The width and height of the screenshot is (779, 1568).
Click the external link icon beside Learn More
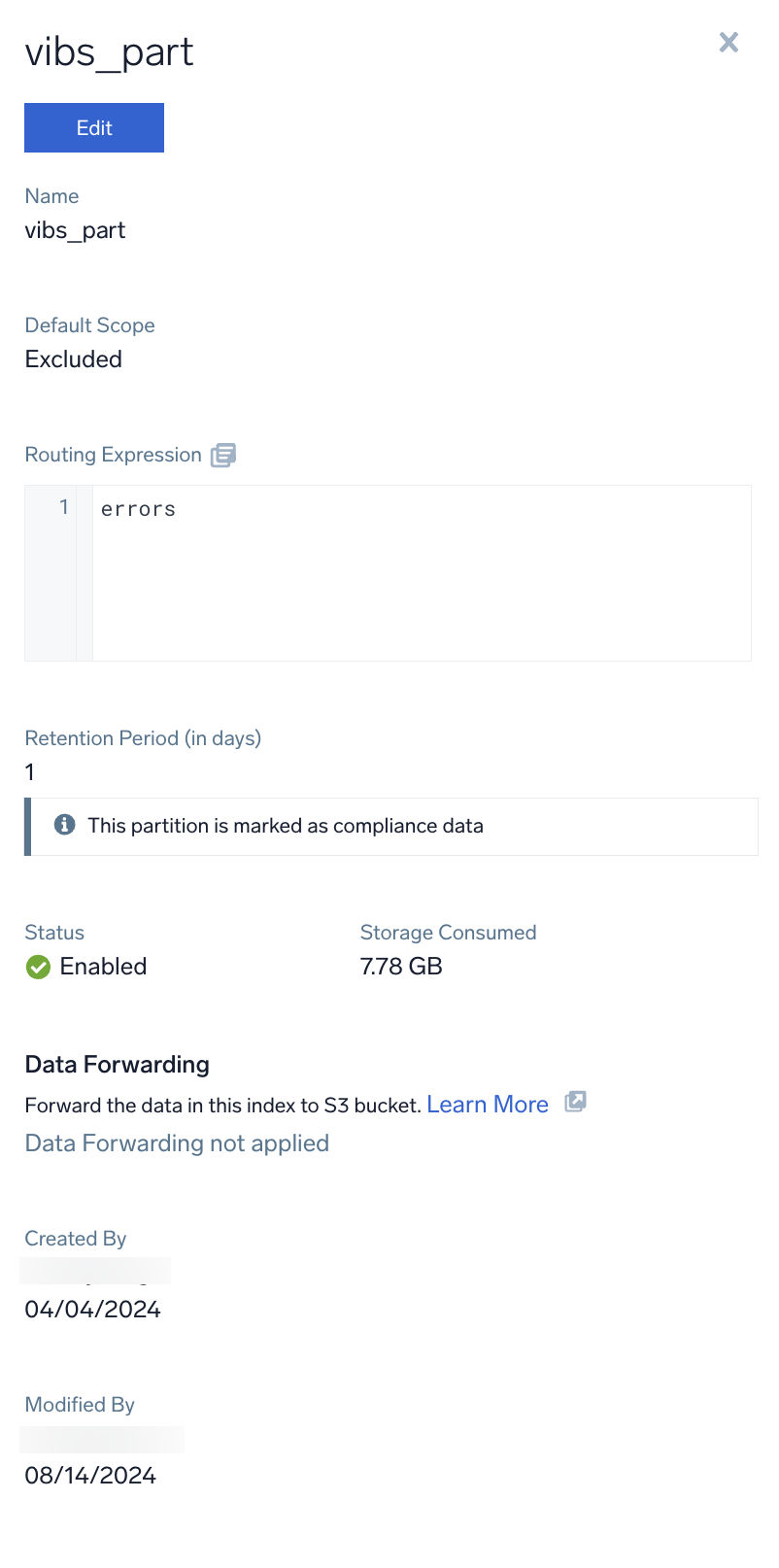[575, 1103]
